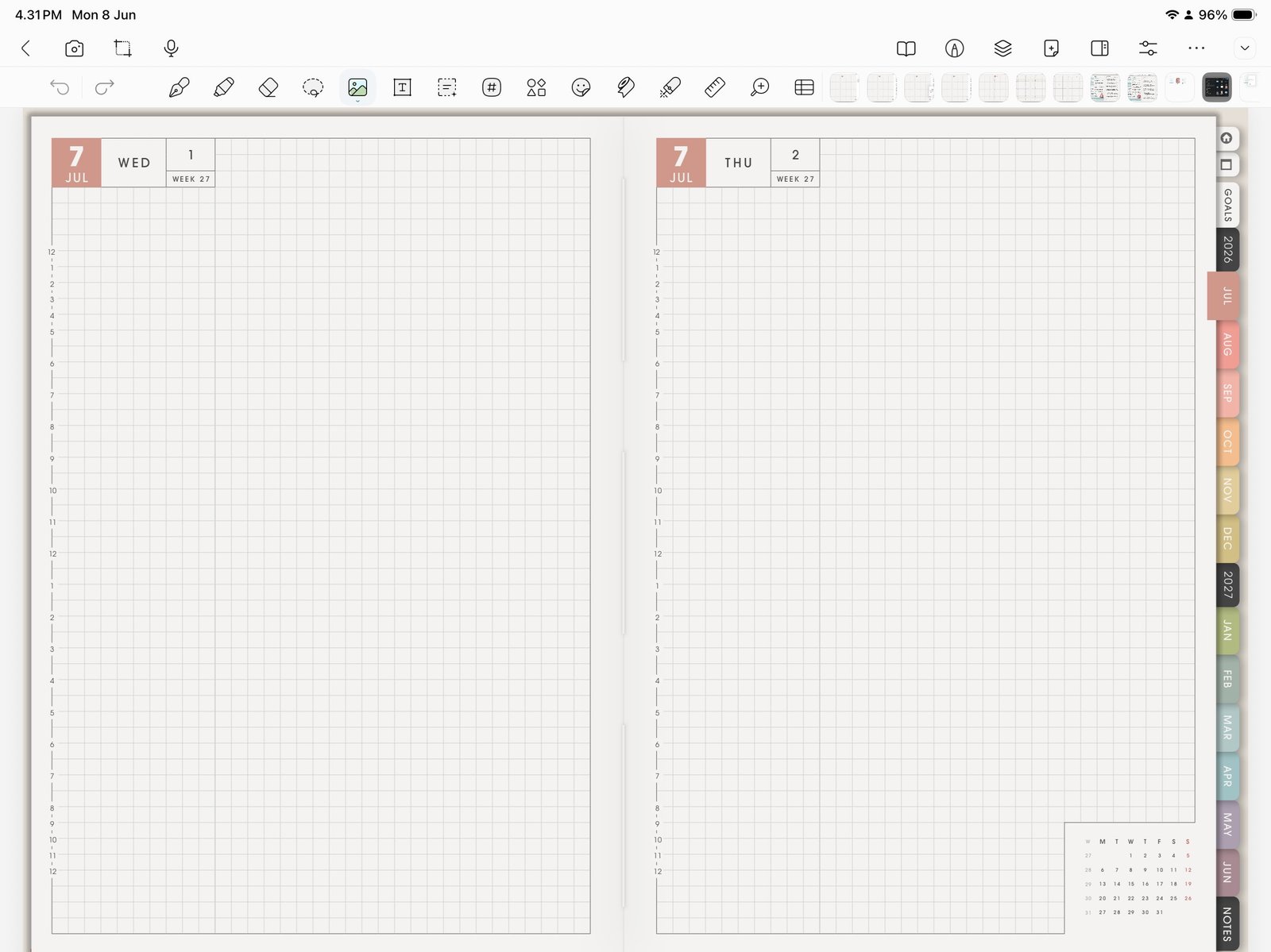The image size is (1271, 952).
Task: Check the battery indicator in status bar
Action: [1244, 15]
